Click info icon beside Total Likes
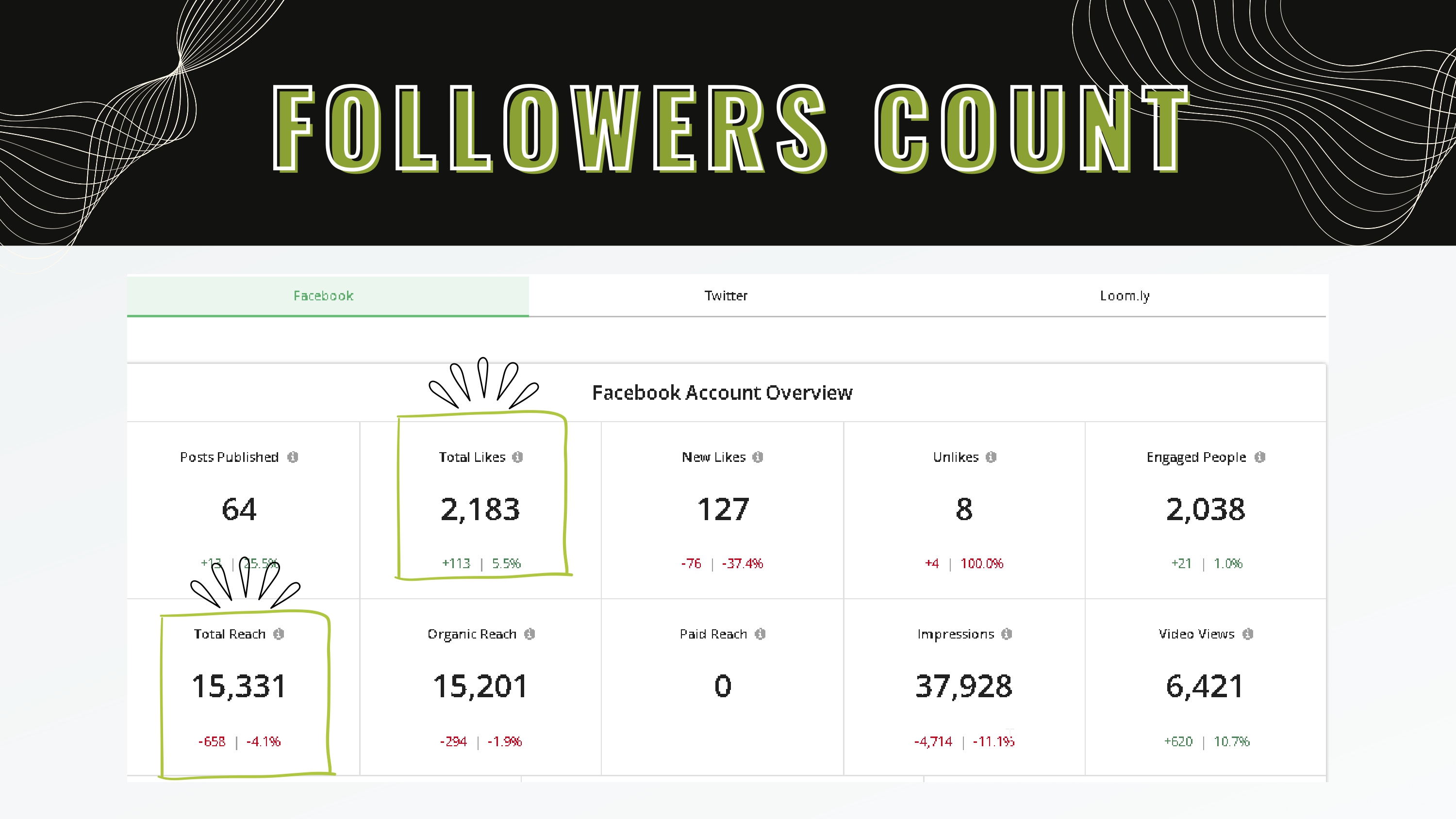This screenshot has height=819, width=1456. [517, 457]
